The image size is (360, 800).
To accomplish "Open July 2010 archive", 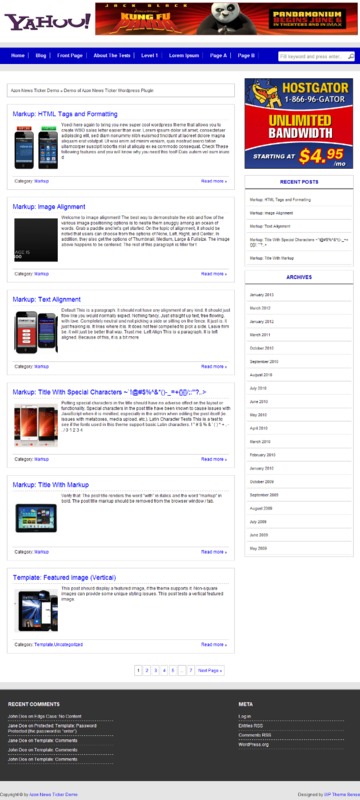I will click(259, 388).
